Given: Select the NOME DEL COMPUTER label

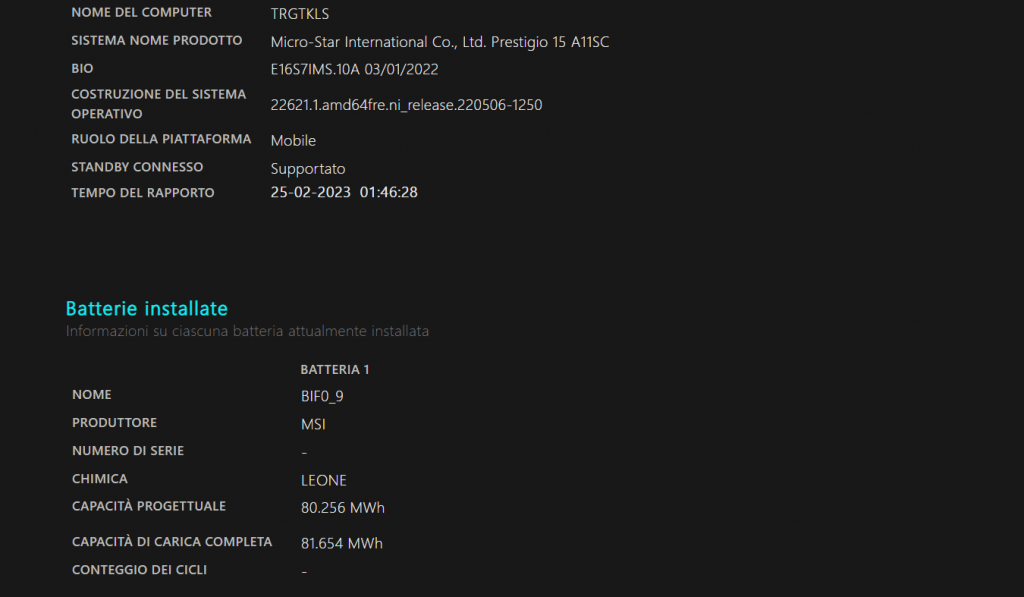Looking at the screenshot, I should [141, 13].
